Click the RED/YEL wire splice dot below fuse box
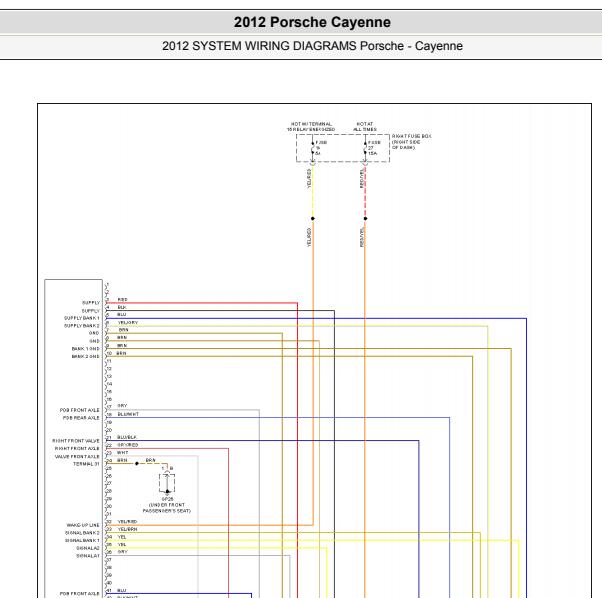This screenshot has height=598, width=602. pyautogui.click(x=366, y=218)
